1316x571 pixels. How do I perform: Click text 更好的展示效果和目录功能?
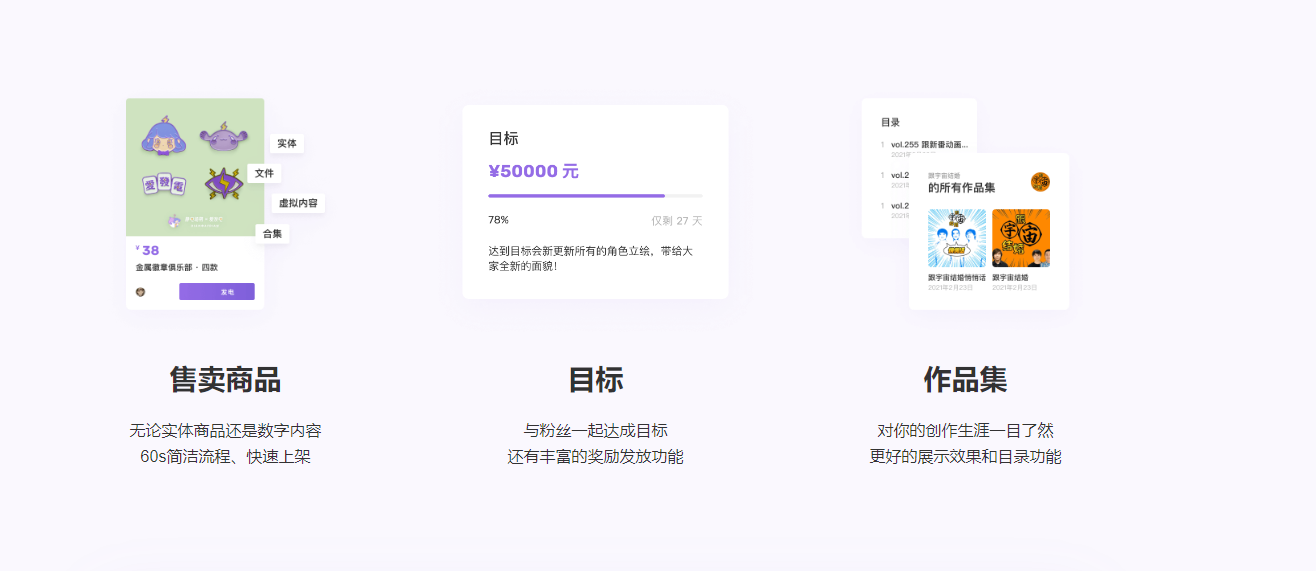[x=965, y=457]
